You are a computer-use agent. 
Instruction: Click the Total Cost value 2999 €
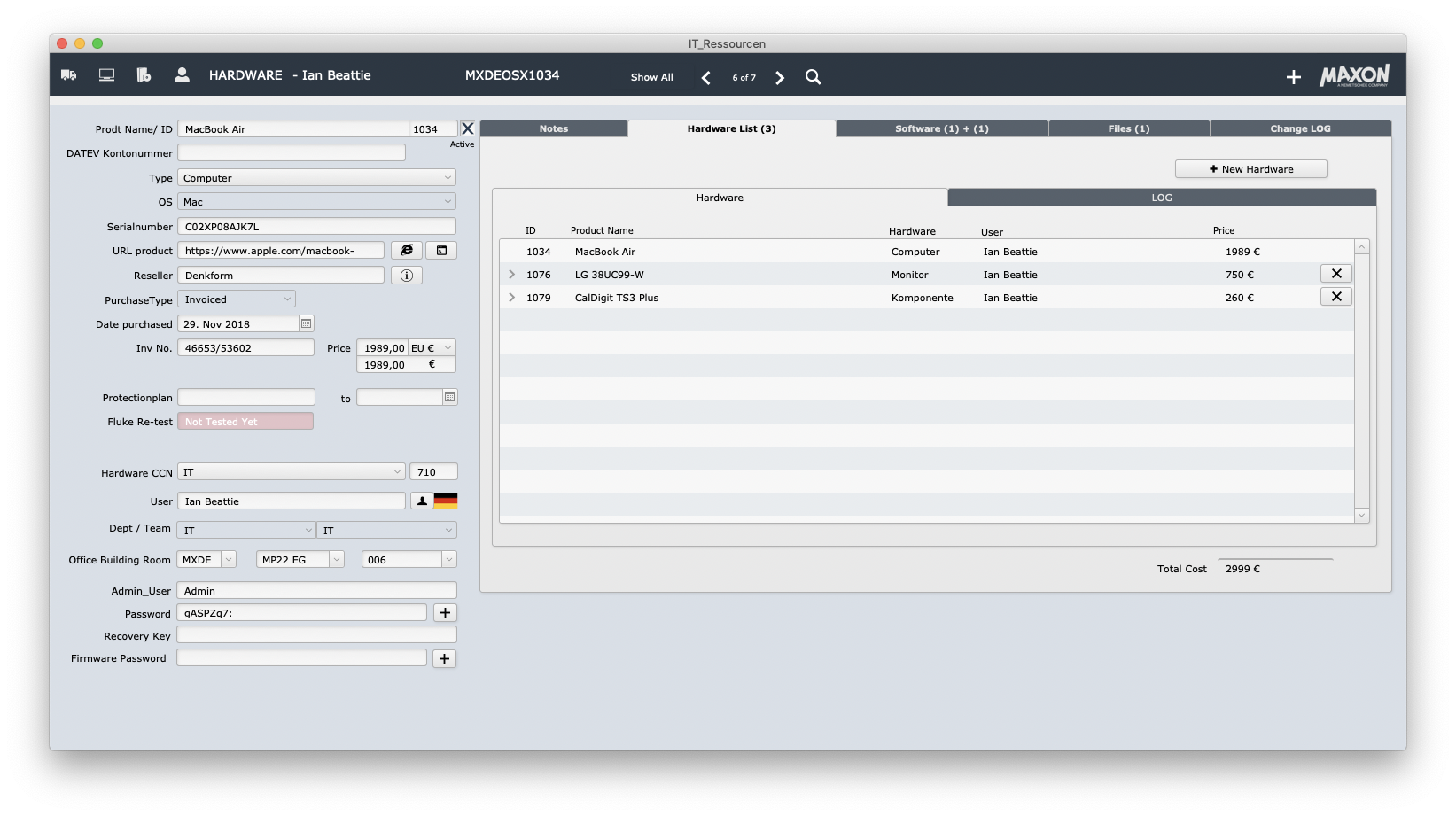coord(1242,569)
